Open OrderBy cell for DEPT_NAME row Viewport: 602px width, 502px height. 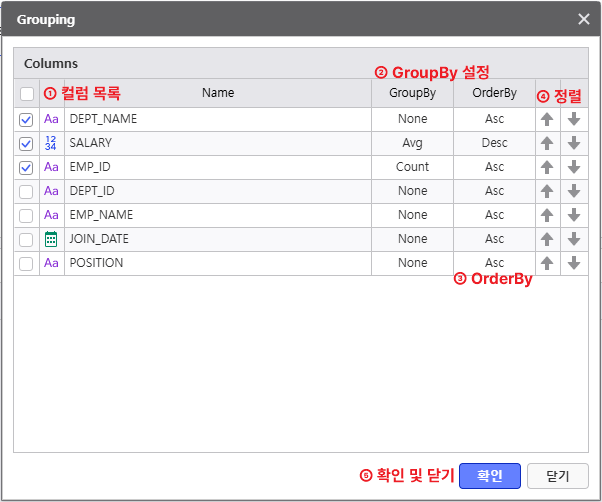coord(494,119)
